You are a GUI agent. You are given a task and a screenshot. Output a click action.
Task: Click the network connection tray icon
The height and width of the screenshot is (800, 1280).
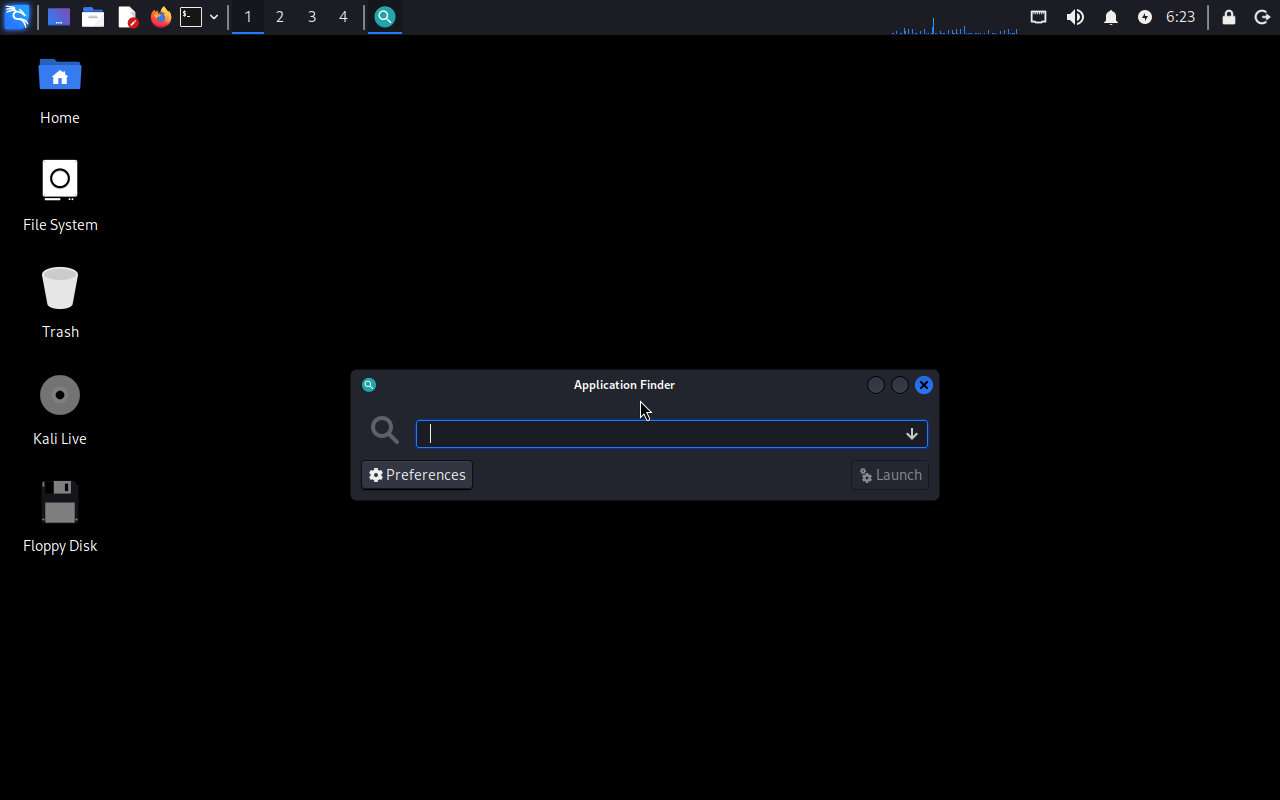1039,17
